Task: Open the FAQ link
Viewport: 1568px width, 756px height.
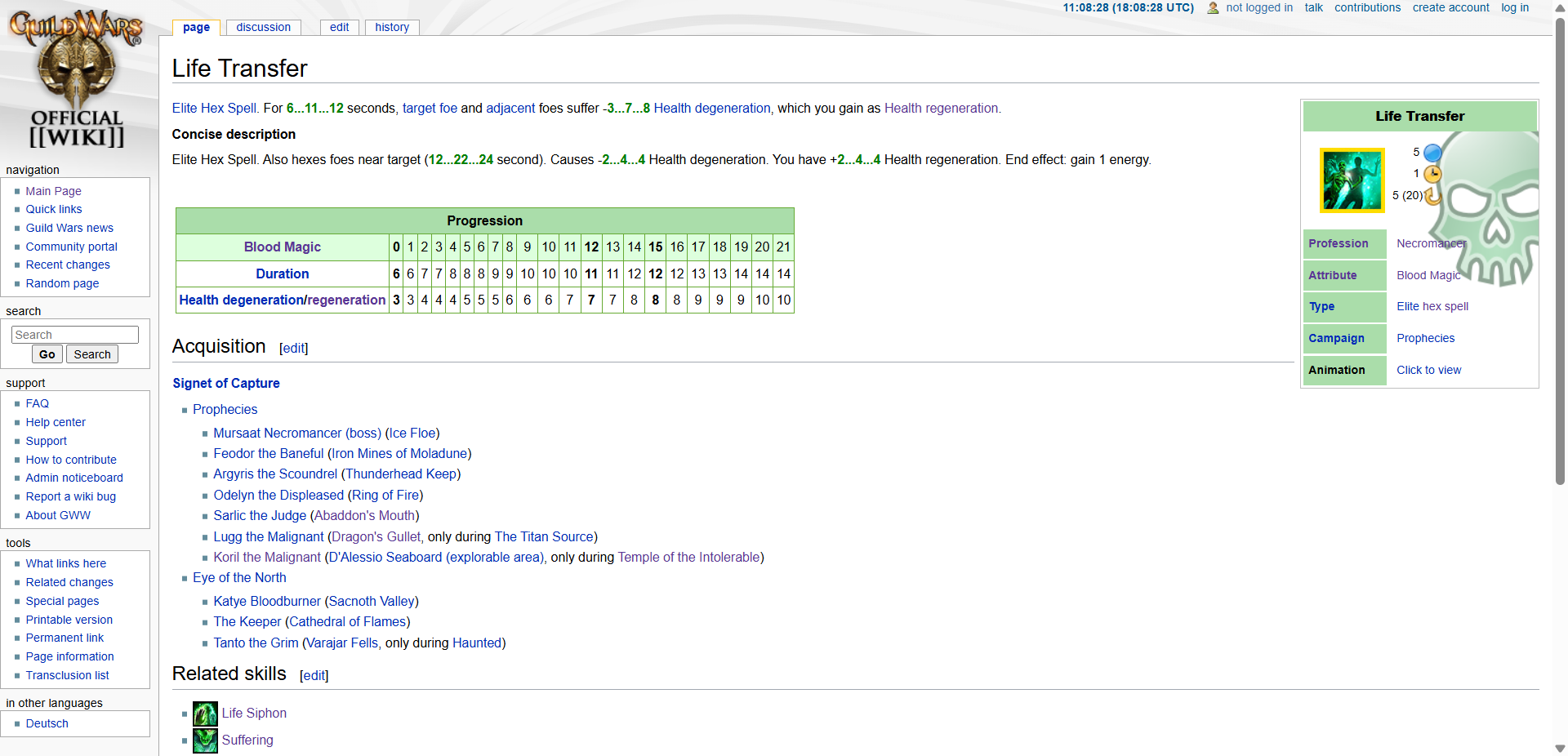Action: pyautogui.click(x=38, y=403)
